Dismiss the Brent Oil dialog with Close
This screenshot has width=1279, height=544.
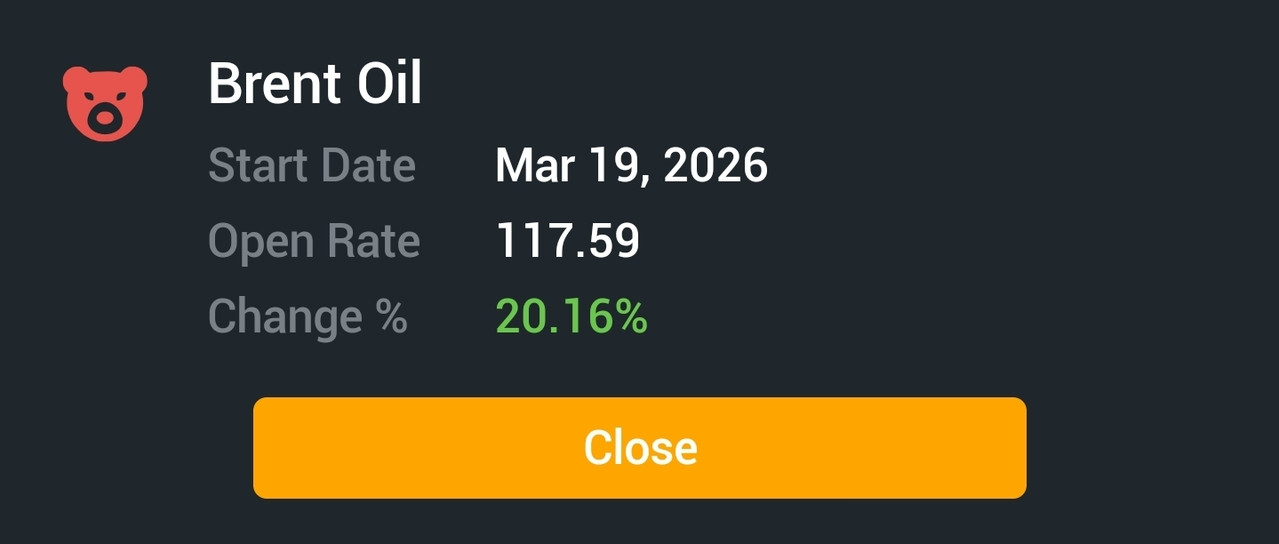pyautogui.click(x=640, y=448)
